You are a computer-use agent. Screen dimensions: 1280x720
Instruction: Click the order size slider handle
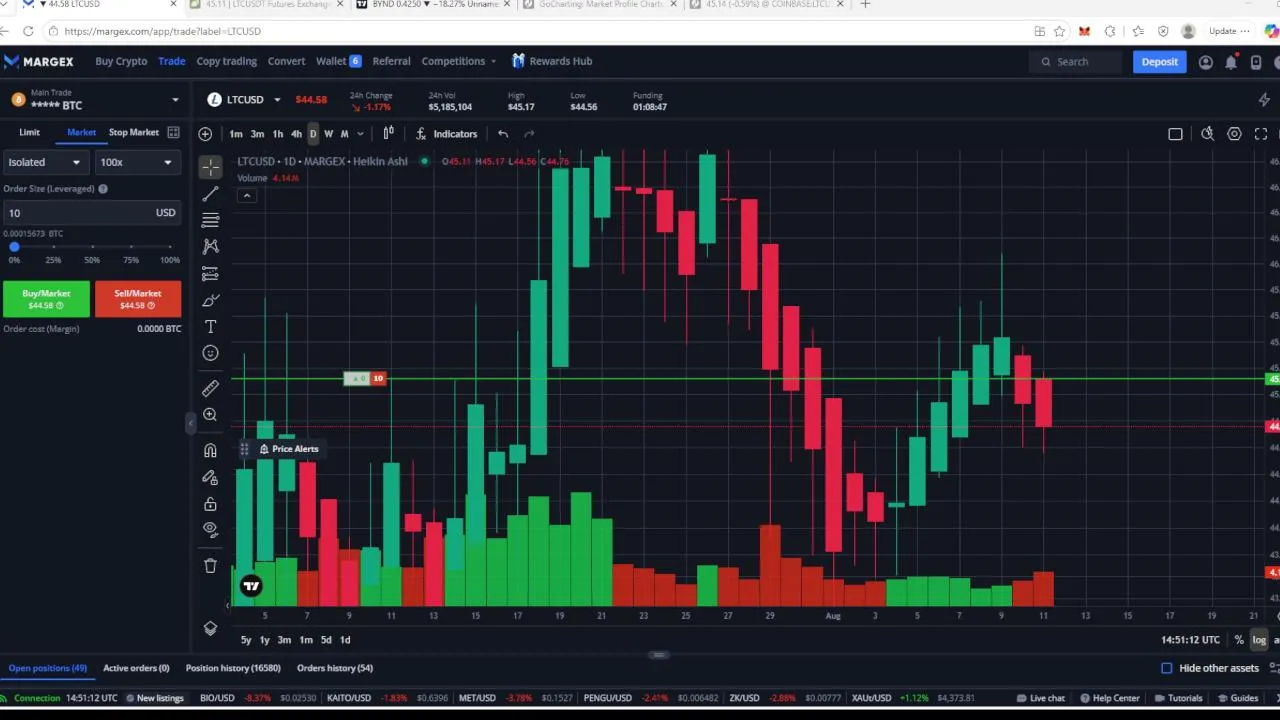[14, 246]
